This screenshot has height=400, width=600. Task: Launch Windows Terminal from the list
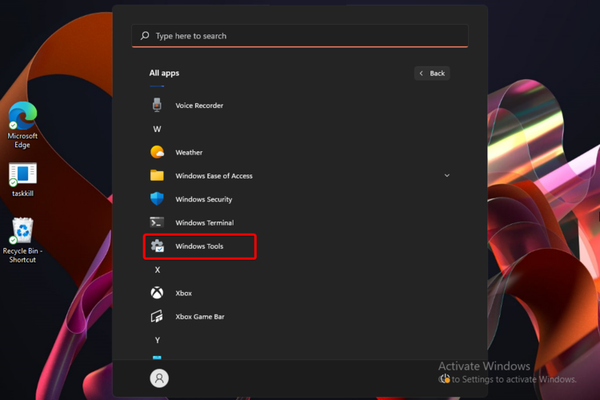pos(203,222)
